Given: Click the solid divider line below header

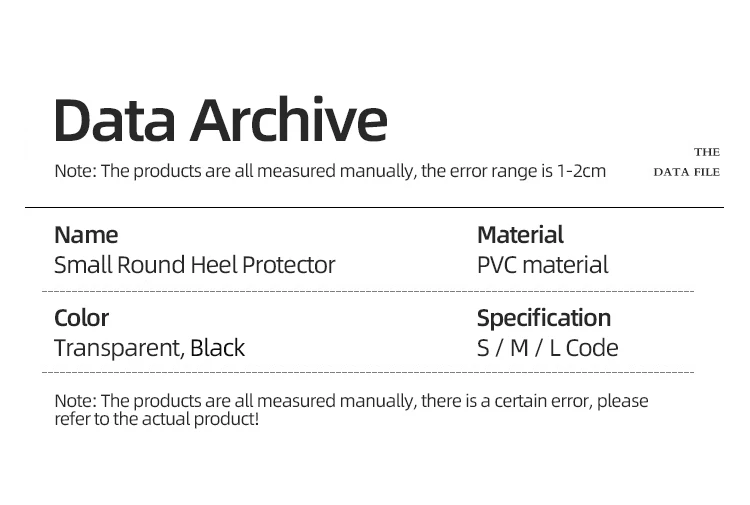Looking at the screenshot, I should point(374,207).
